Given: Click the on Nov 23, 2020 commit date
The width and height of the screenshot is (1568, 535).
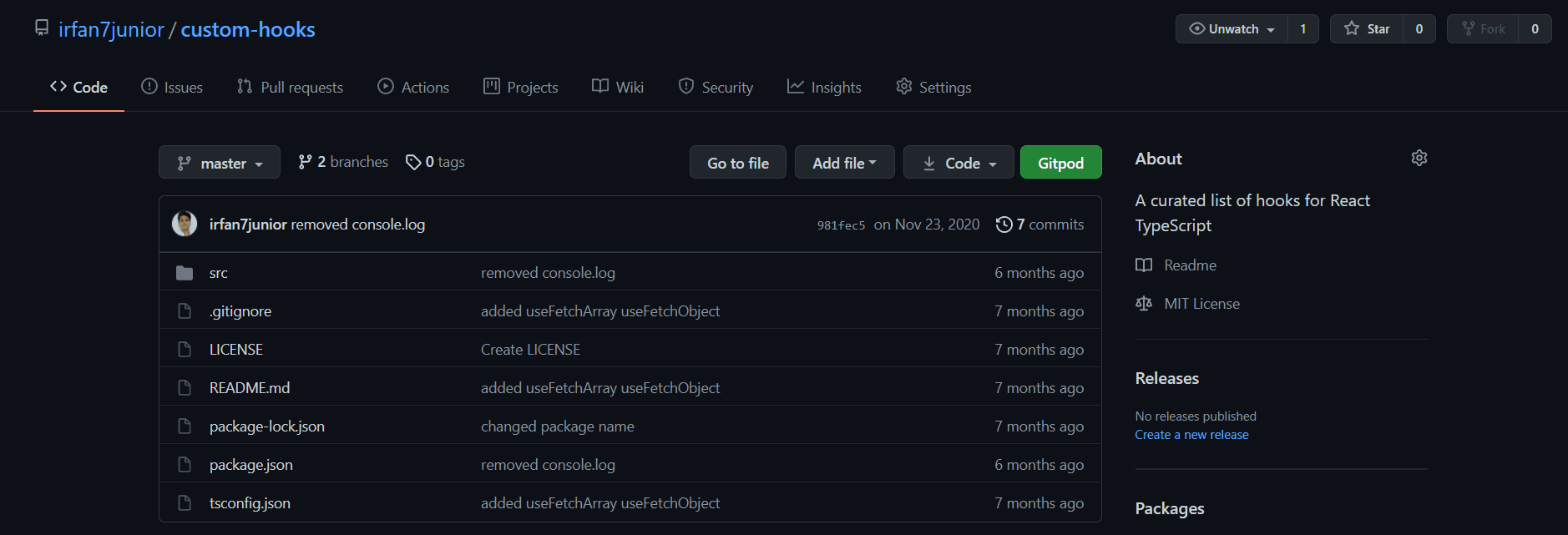Looking at the screenshot, I should tap(927, 225).
